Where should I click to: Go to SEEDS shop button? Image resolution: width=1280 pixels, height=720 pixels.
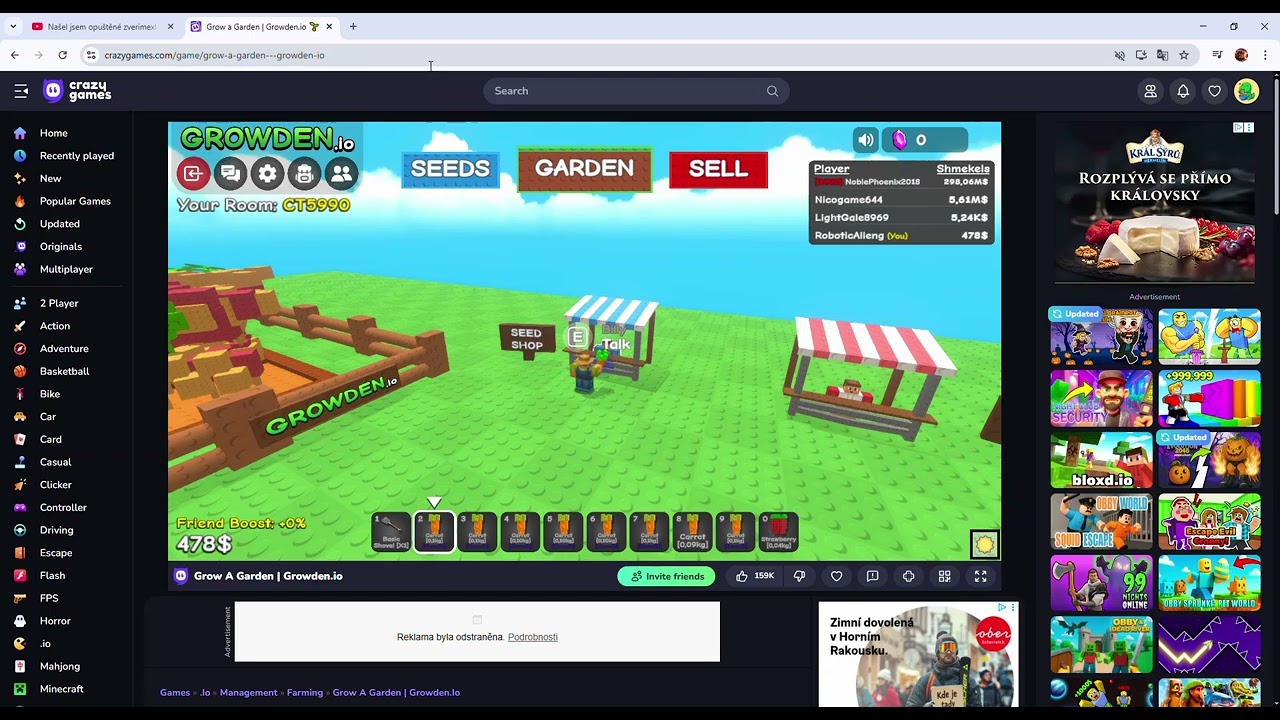[x=451, y=169]
